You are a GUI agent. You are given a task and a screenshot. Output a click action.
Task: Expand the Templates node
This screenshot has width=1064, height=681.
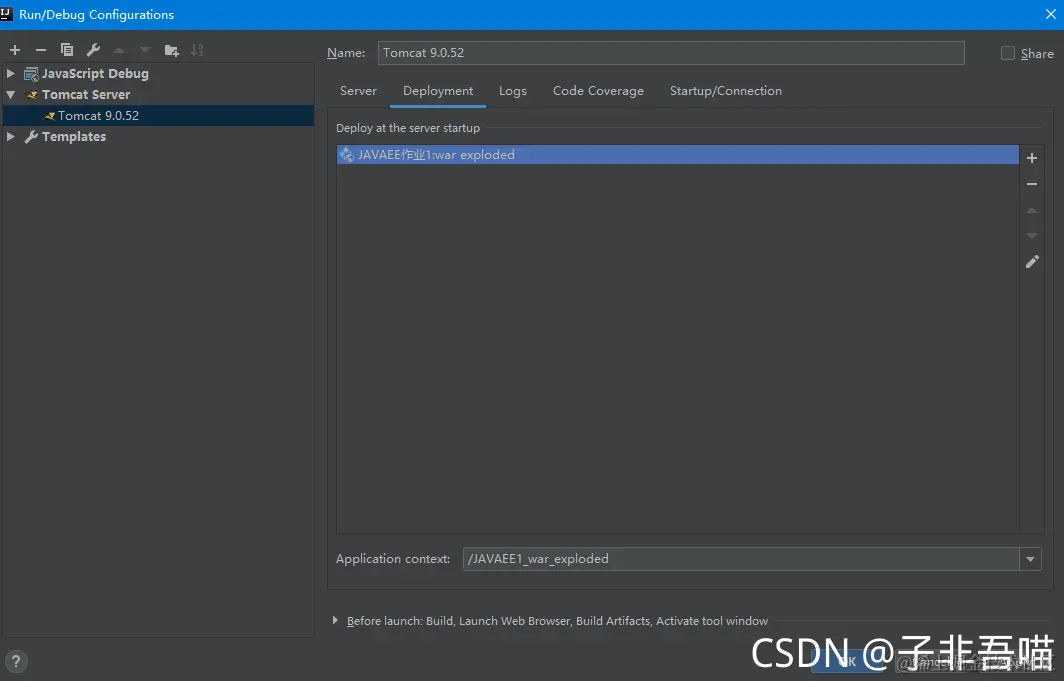click(10, 136)
